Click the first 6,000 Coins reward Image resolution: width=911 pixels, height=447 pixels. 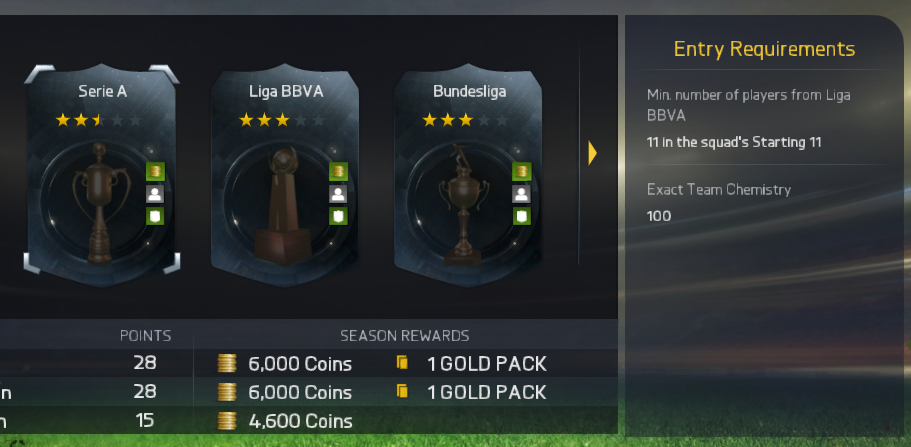tap(285, 364)
